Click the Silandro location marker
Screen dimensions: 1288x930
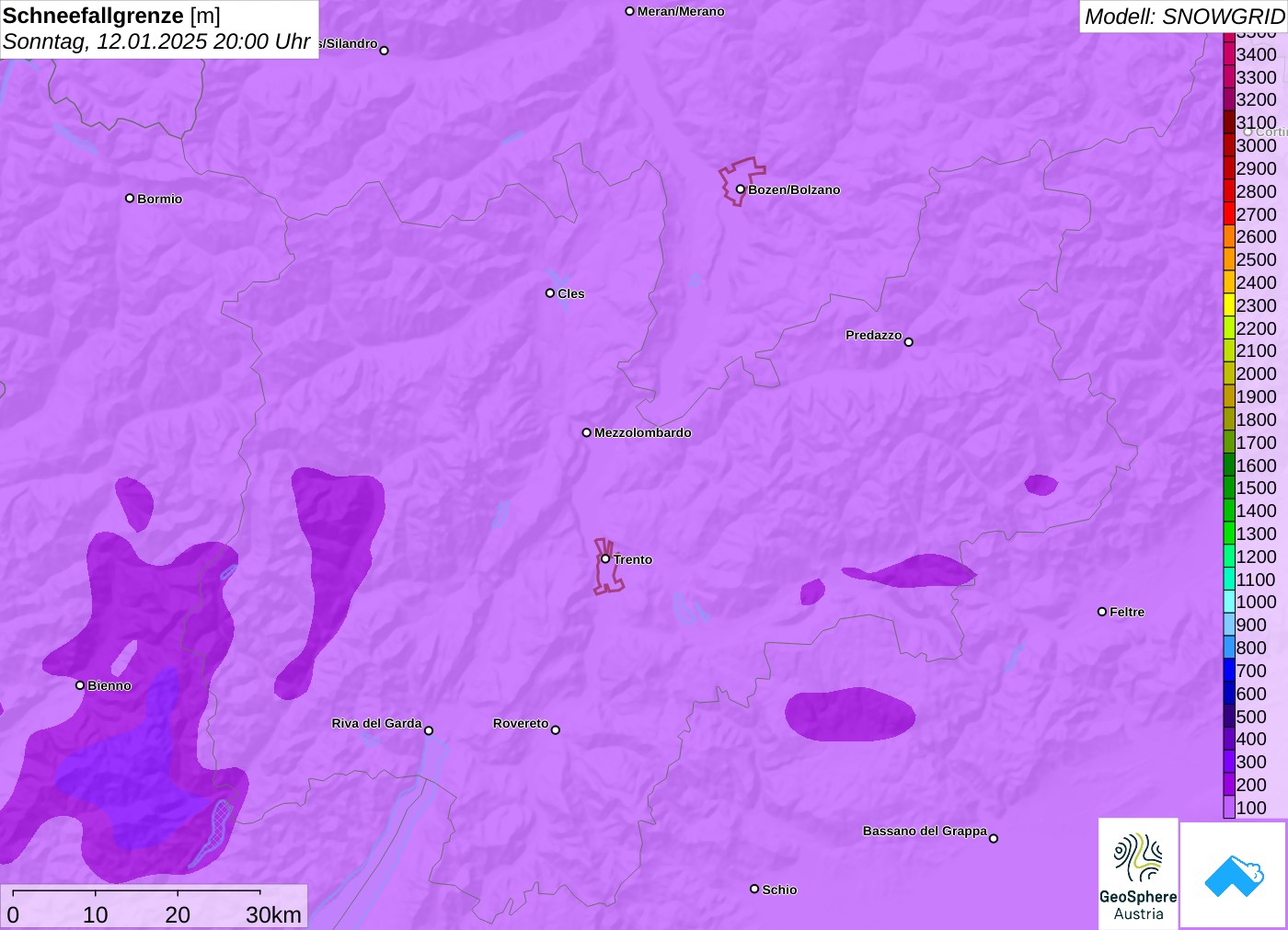click(385, 51)
